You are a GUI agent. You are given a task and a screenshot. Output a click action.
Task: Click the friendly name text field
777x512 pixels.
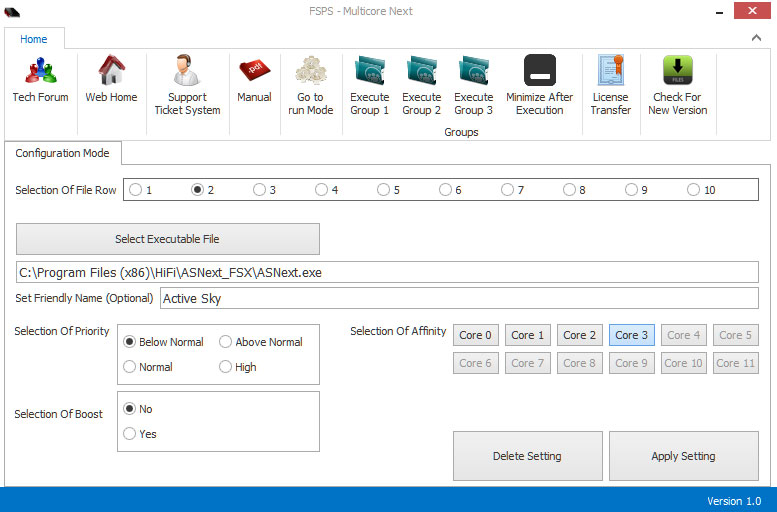click(458, 298)
